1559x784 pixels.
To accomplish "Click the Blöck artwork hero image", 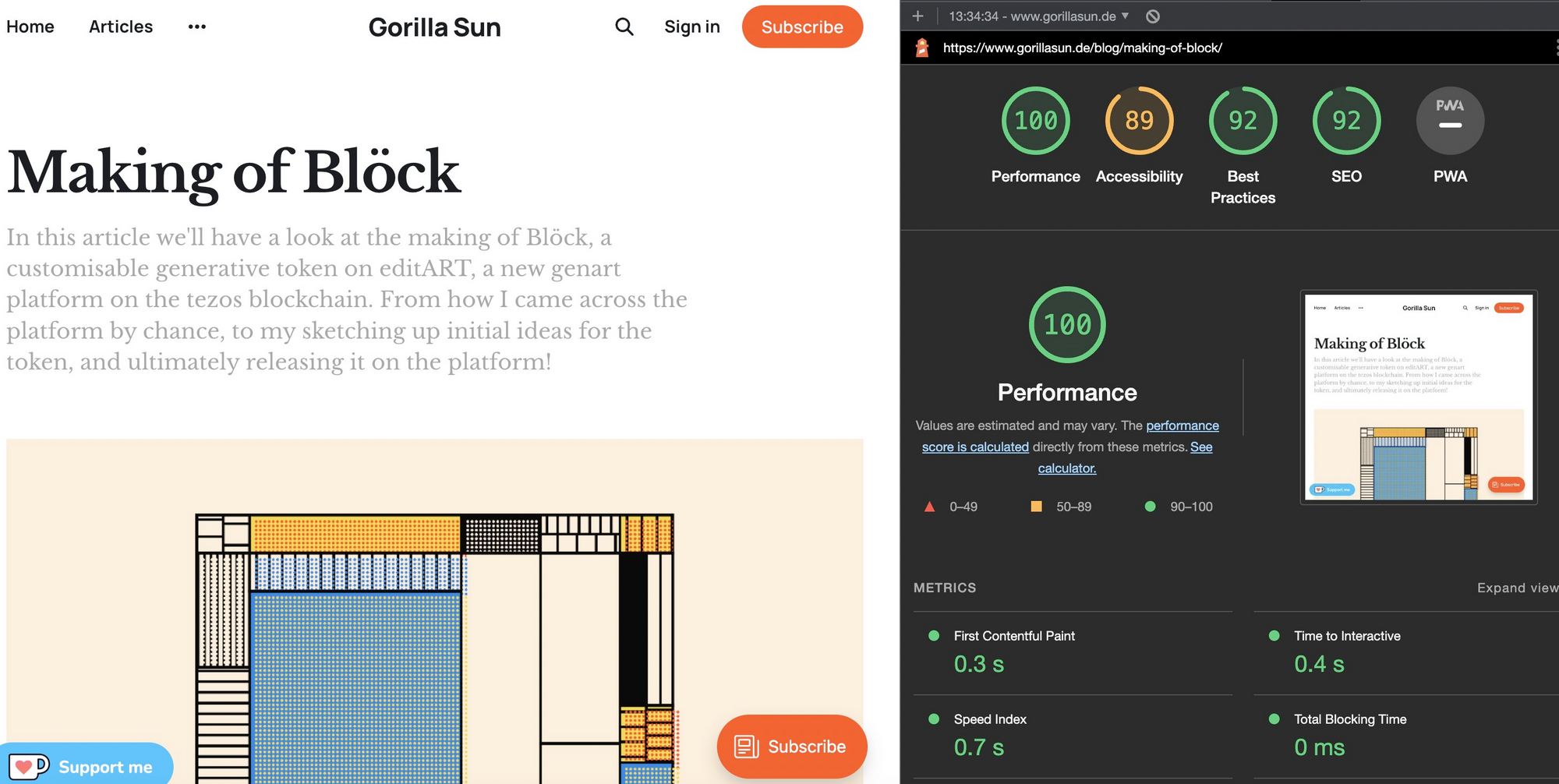I will point(435,611).
